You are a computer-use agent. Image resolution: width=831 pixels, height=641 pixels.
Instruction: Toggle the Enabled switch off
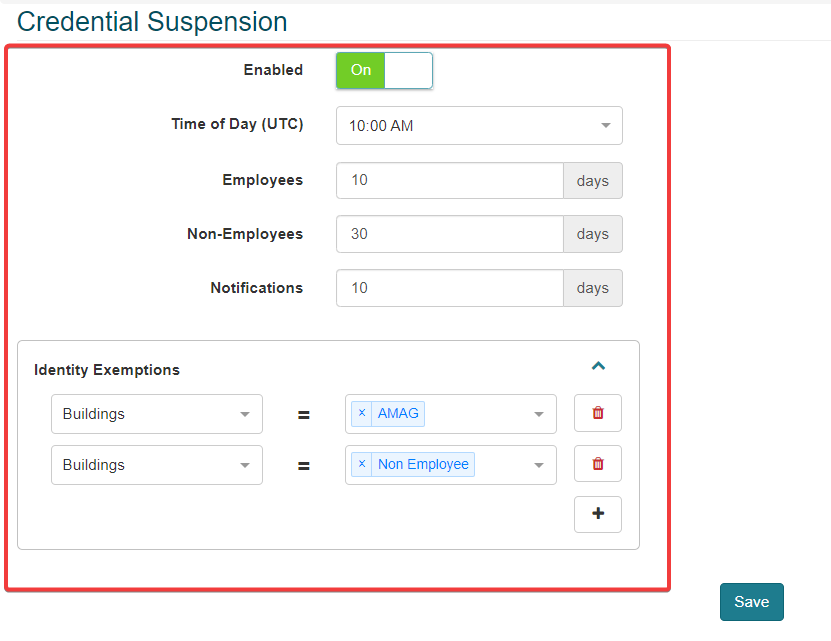point(384,70)
